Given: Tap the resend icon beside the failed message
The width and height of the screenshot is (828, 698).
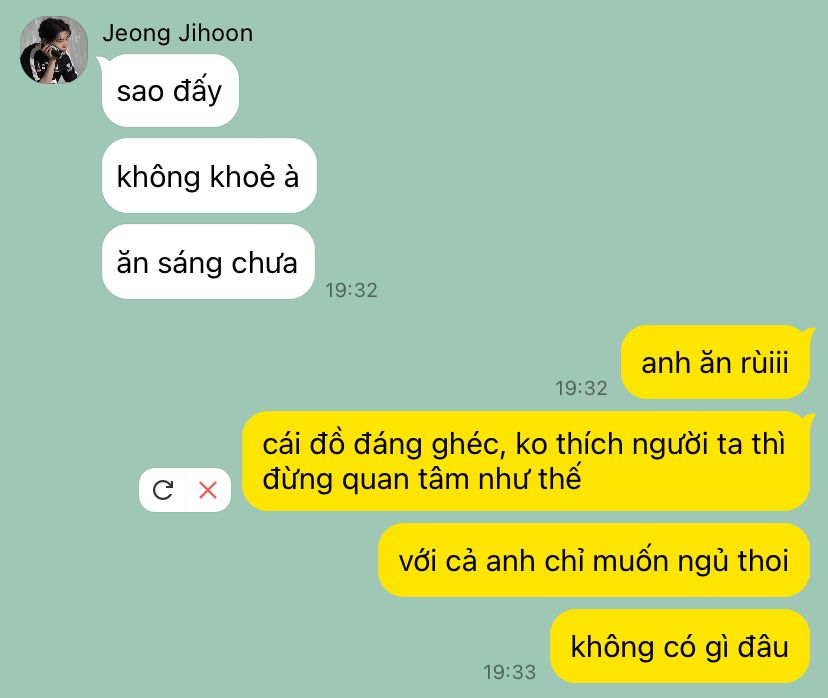Looking at the screenshot, I should coord(163,490).
